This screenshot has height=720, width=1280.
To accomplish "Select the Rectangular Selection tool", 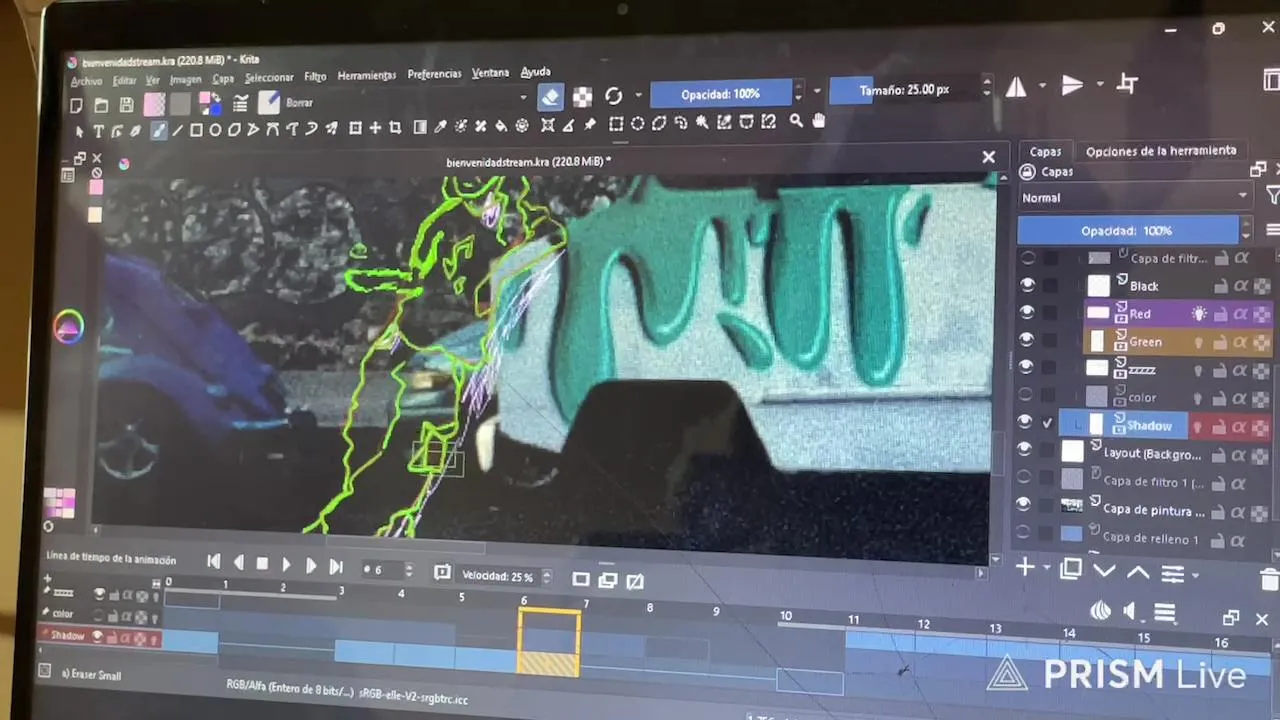I will [616, 124].
